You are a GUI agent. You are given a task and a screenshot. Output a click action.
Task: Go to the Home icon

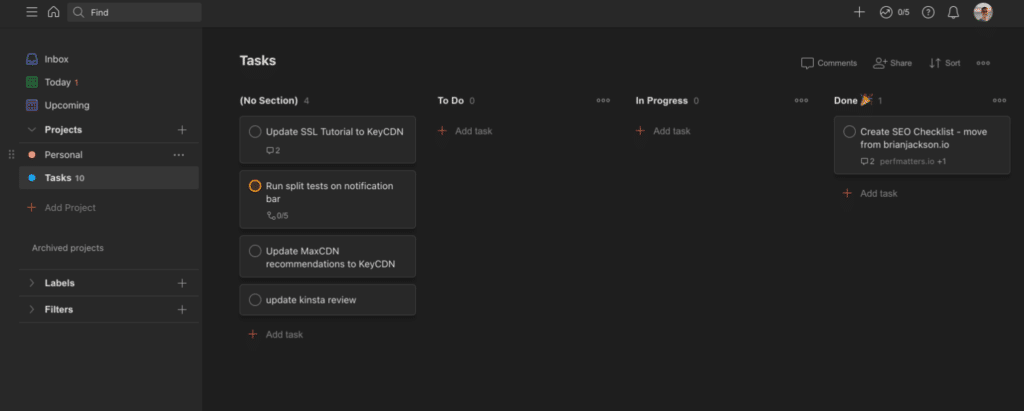tap(54, 12)
